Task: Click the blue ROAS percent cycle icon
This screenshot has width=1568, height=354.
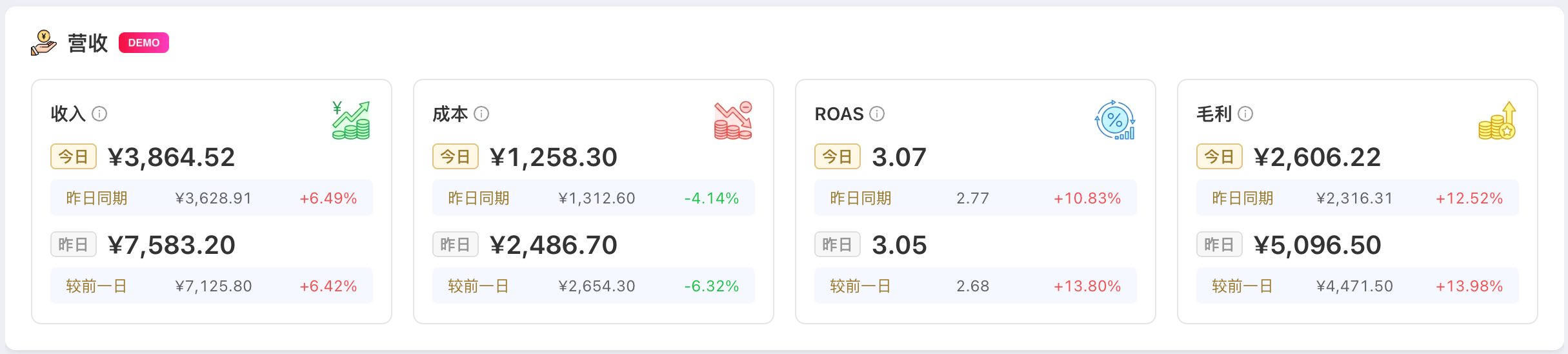Action: 1115,120
